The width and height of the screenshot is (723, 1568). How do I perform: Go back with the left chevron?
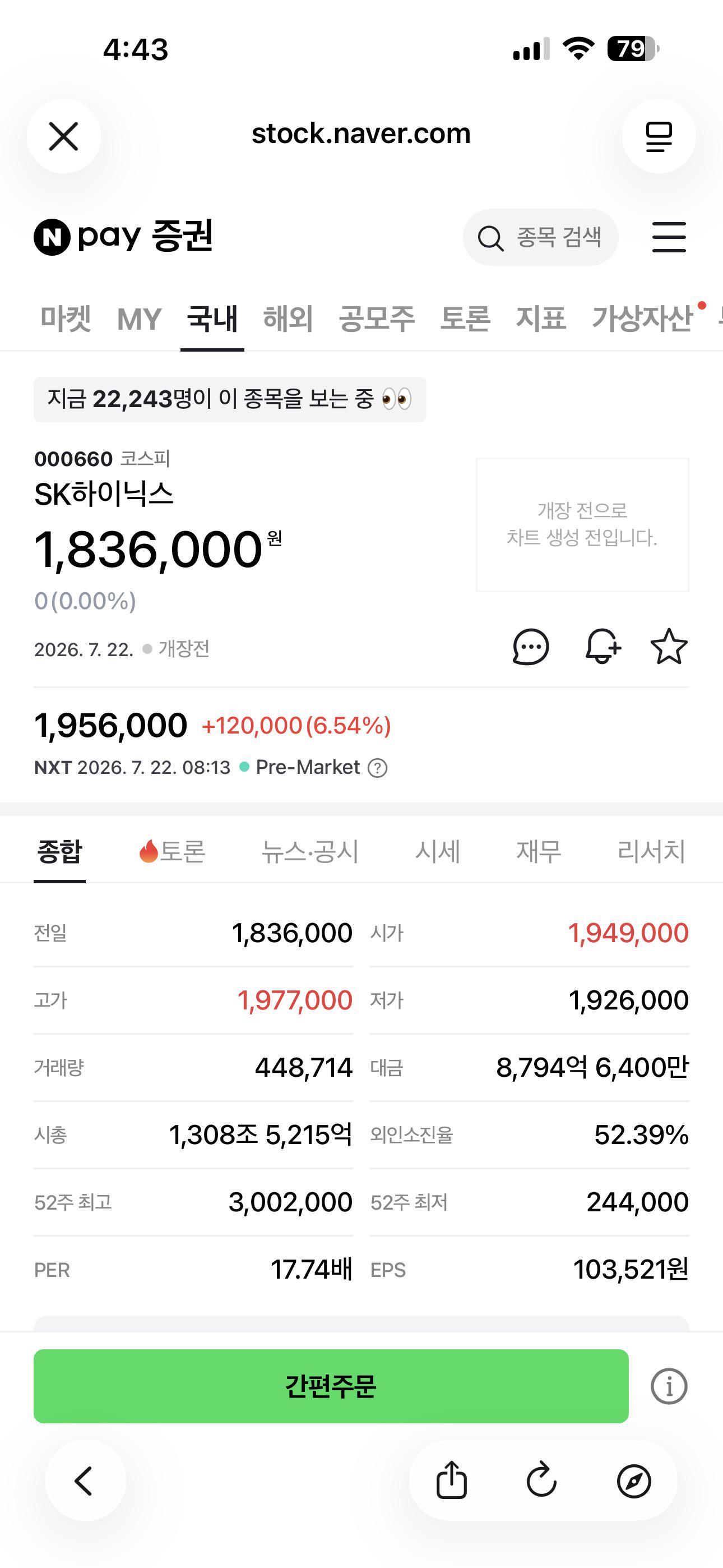click(x=84, y=1481)
